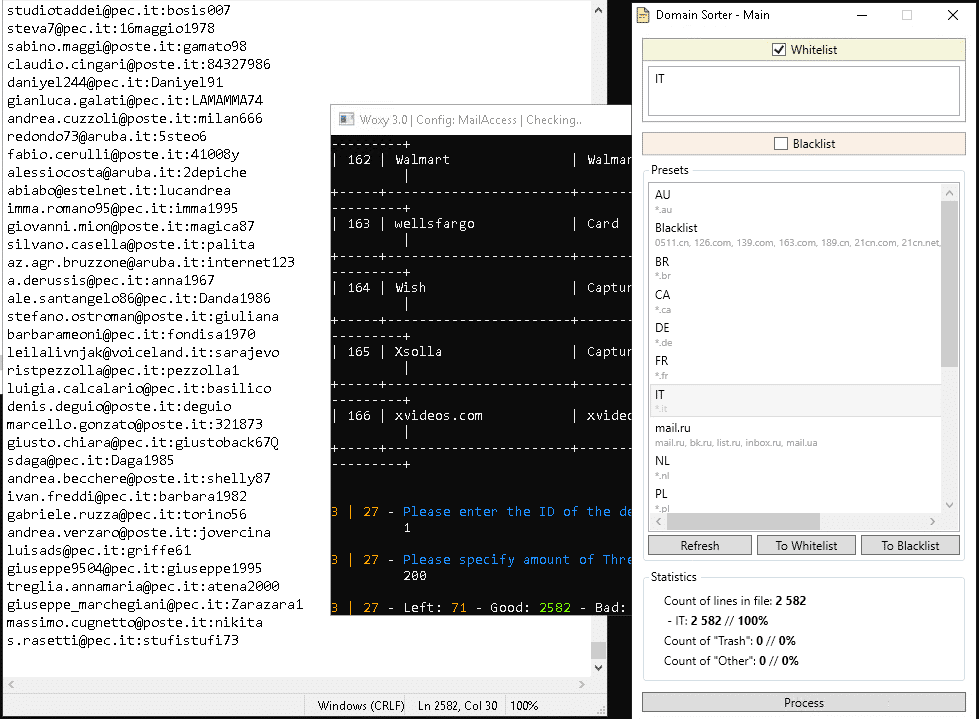Screen dimensions: 979x719
Task: Click the Domain Sorter window title icon
Action: 643,15
